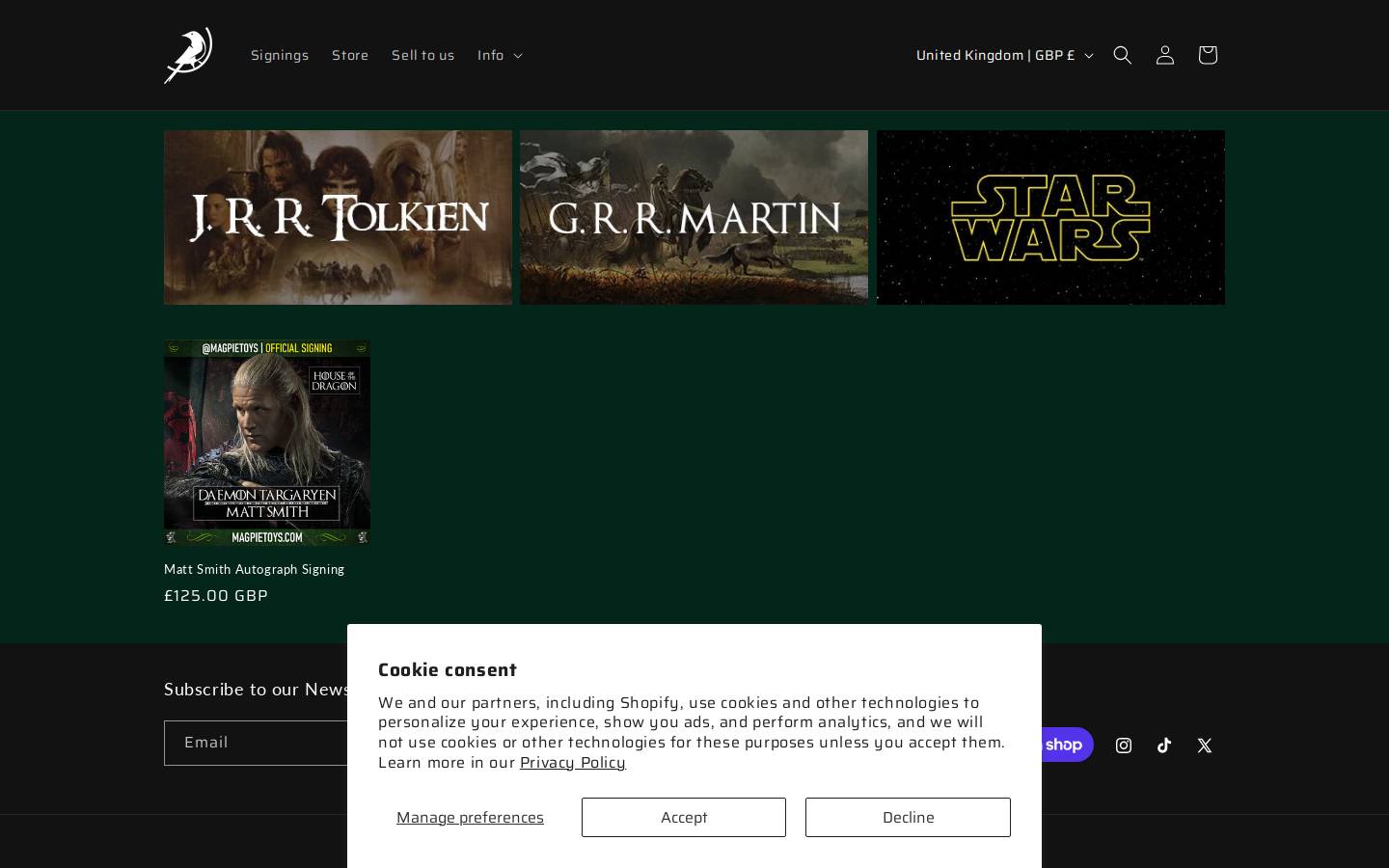
Task: Go to Store menu item
Action: [x=350, y=55]
